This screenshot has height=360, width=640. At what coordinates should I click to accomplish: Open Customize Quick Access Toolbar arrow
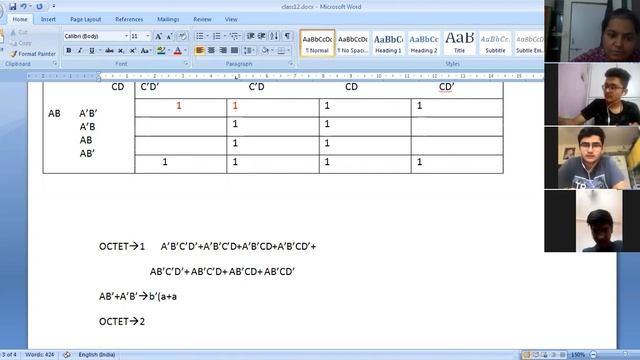click(x=54, y=7)
